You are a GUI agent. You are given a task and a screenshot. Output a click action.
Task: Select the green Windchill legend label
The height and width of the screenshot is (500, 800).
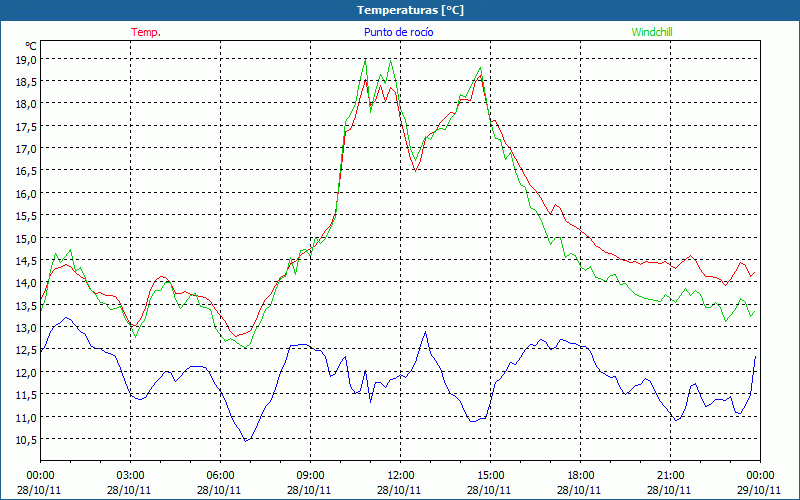652,32
